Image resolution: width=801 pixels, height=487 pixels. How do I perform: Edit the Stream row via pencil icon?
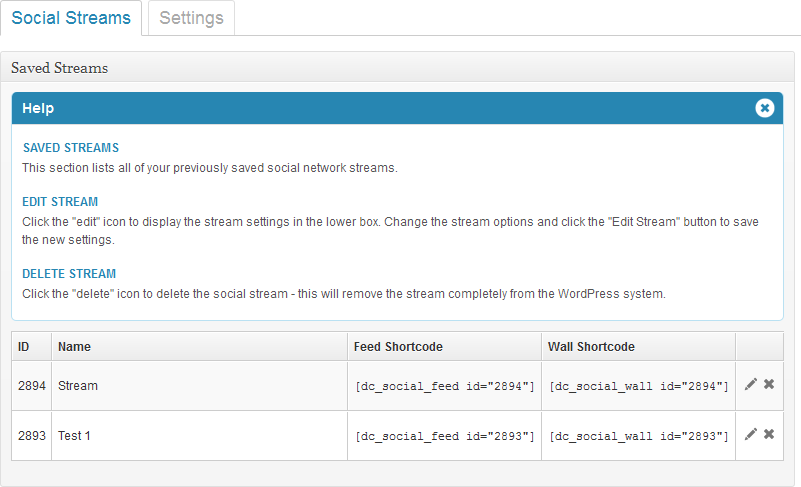[750, 384]
